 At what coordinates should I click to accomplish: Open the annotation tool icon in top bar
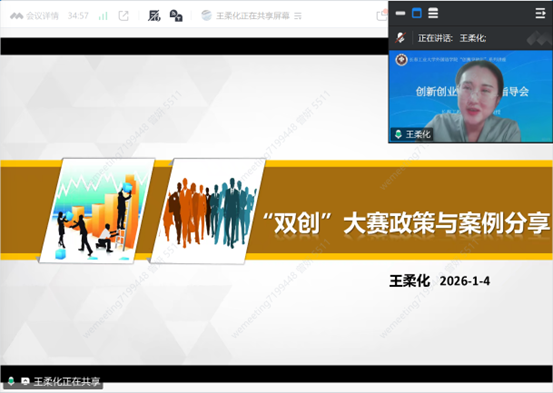[154, 16]
